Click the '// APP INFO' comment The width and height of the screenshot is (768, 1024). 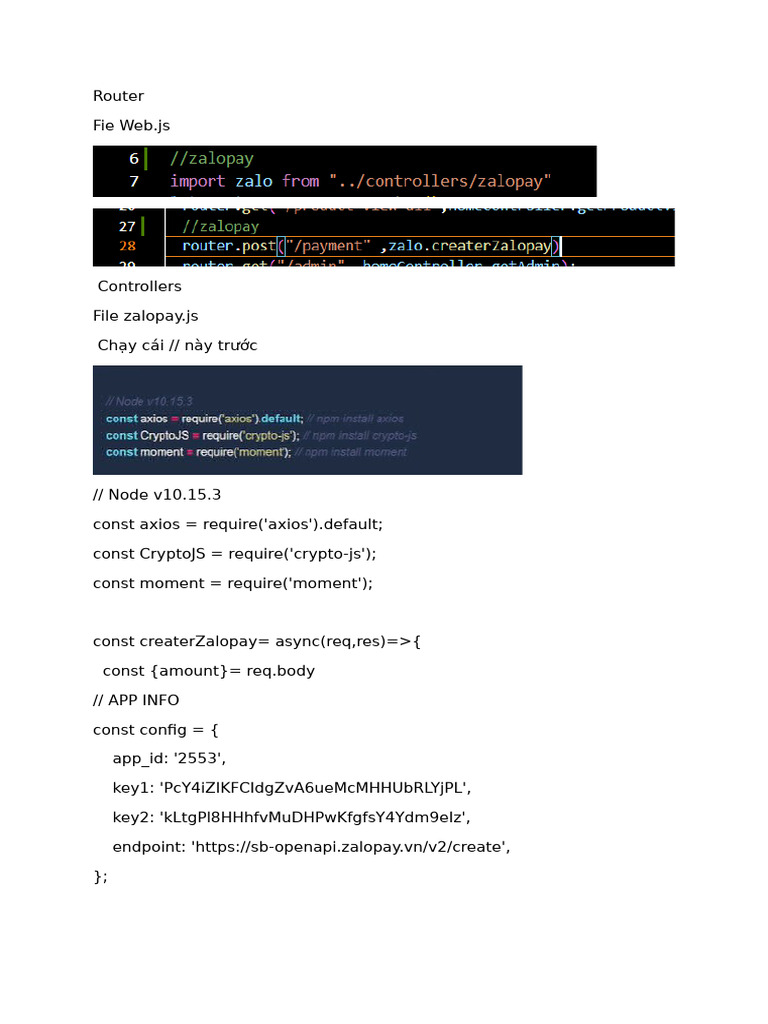[136, 700]
